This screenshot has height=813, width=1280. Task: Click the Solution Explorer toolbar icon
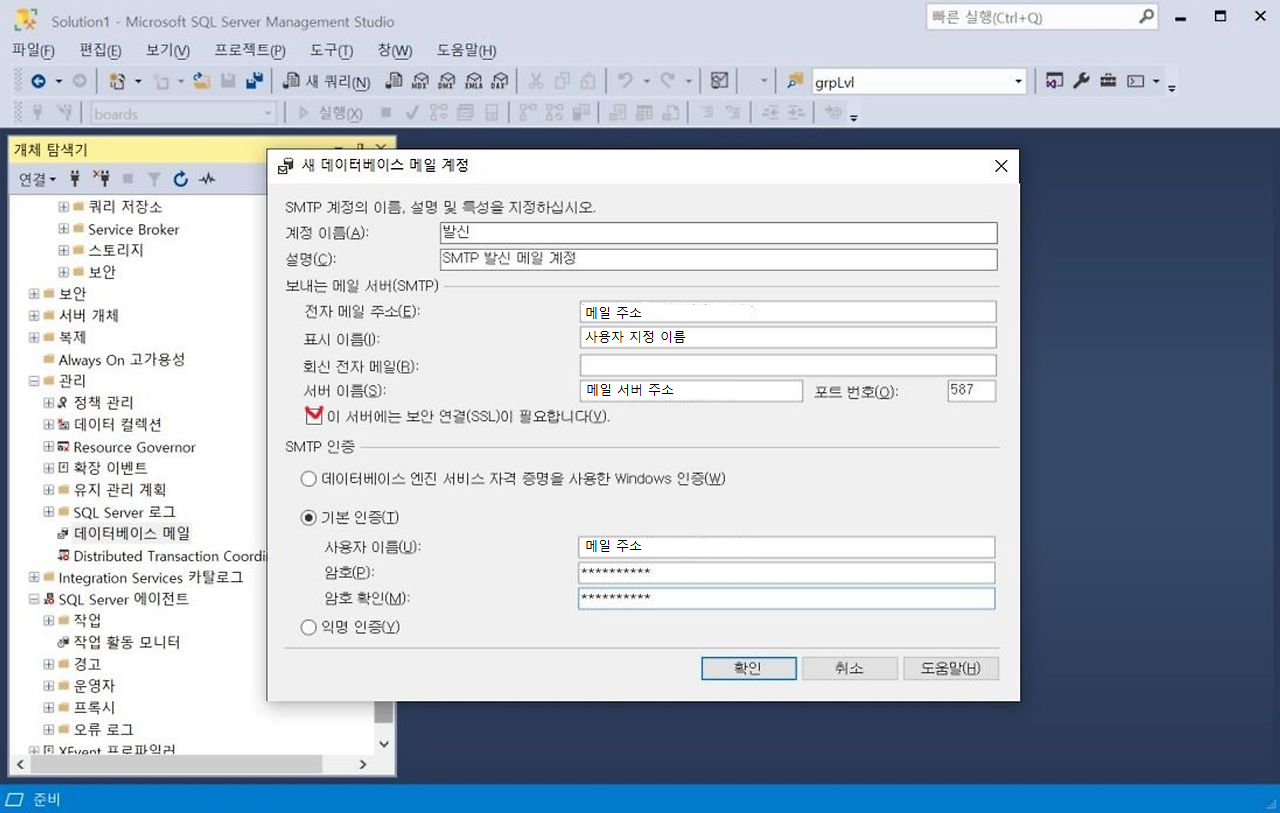tap(1054, 82)
